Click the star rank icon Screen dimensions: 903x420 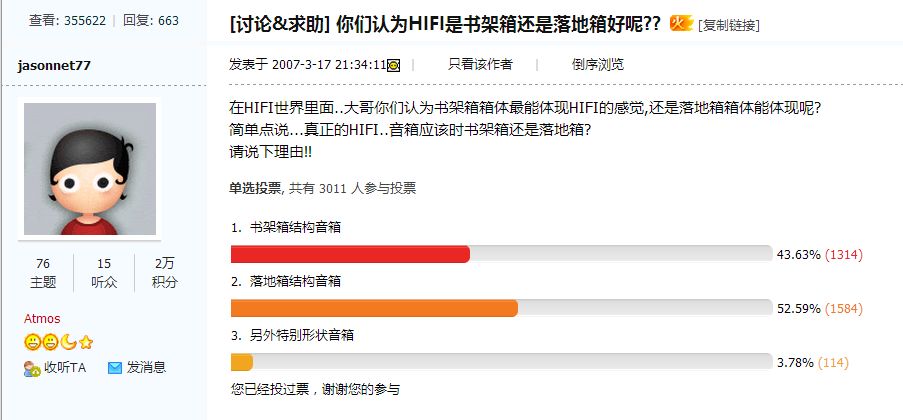(x=86, y=342)
